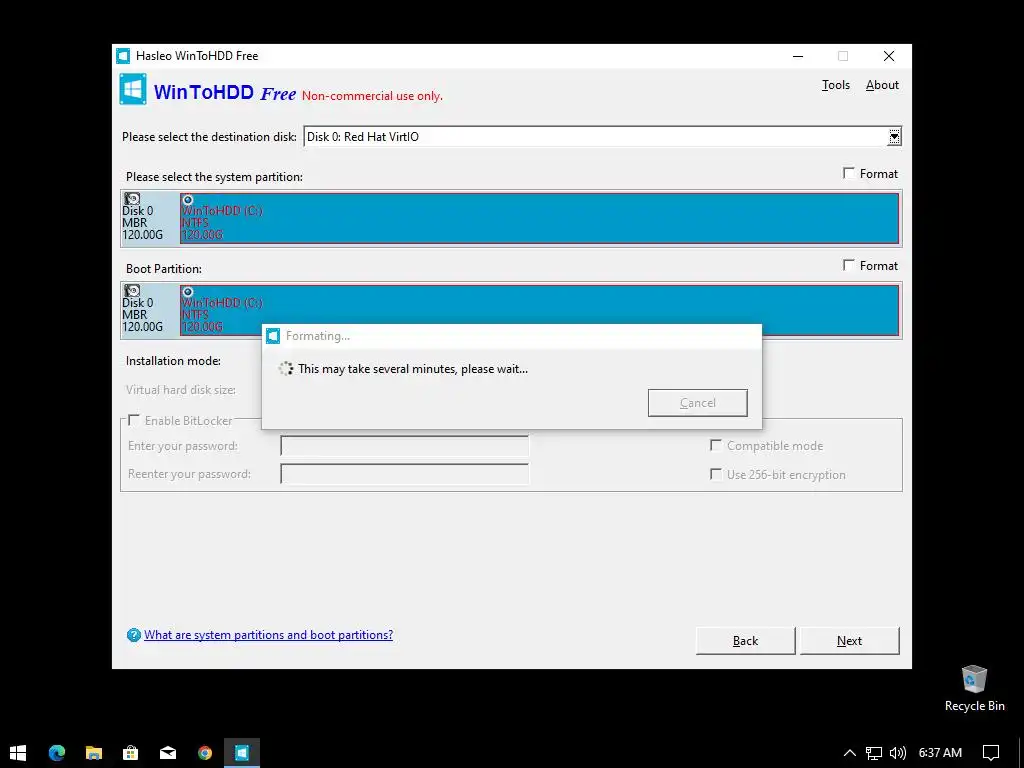Minimize the WinToHDD window

click(797, 56)
